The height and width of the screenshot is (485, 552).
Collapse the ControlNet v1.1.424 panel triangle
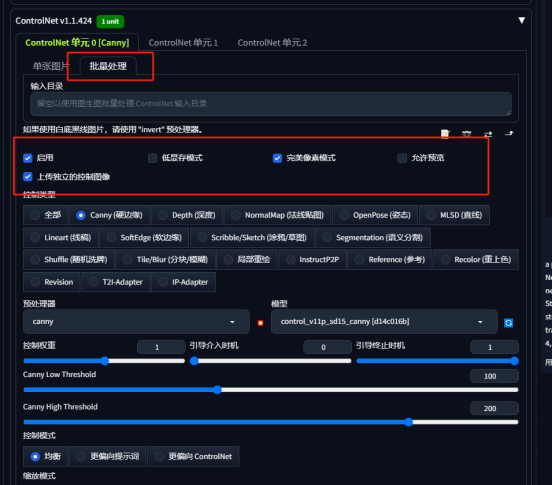click(522, 20)
